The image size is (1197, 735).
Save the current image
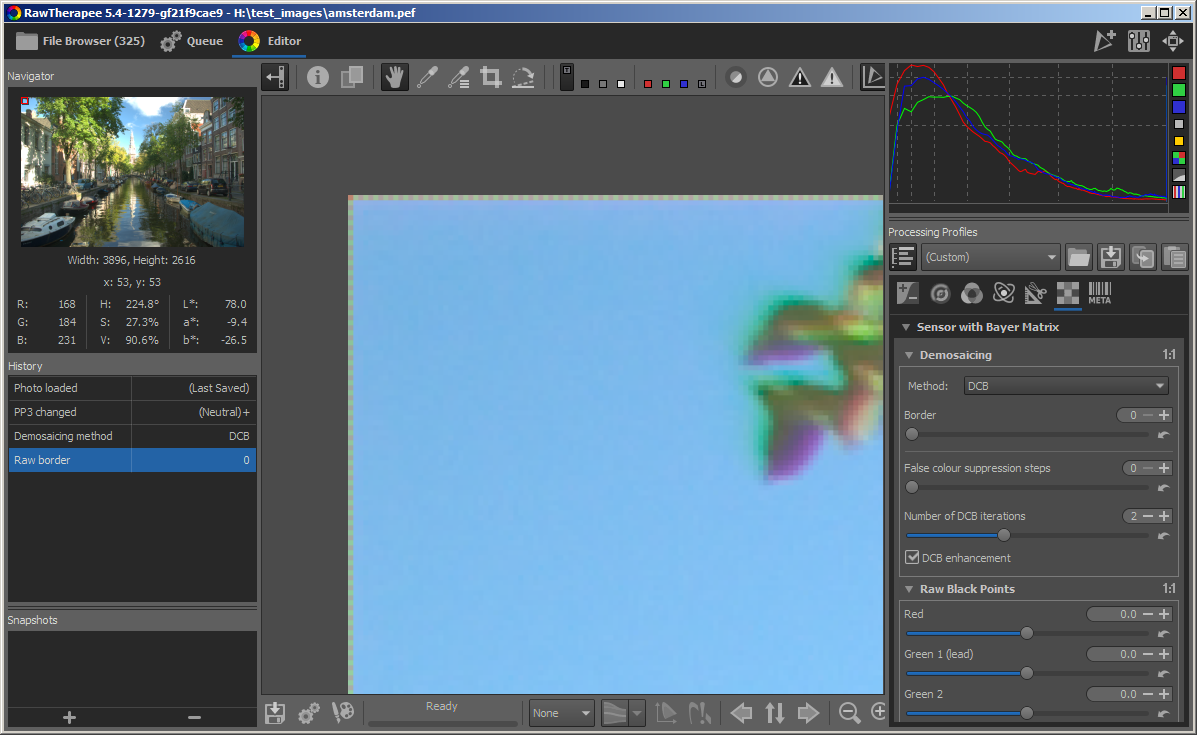(274, 712)
